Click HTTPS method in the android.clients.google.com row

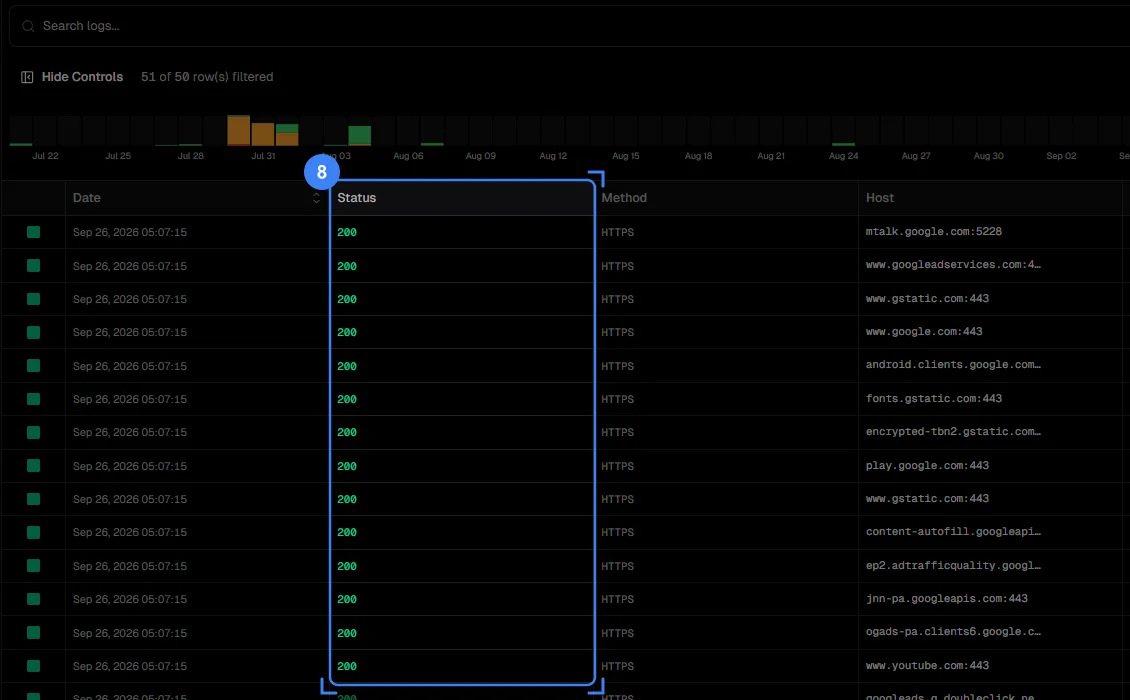(x=618, y=365)
